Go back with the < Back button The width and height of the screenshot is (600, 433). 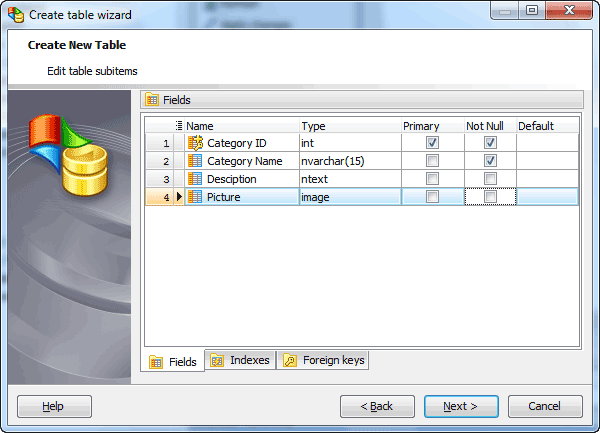click(x=377, y=406)
